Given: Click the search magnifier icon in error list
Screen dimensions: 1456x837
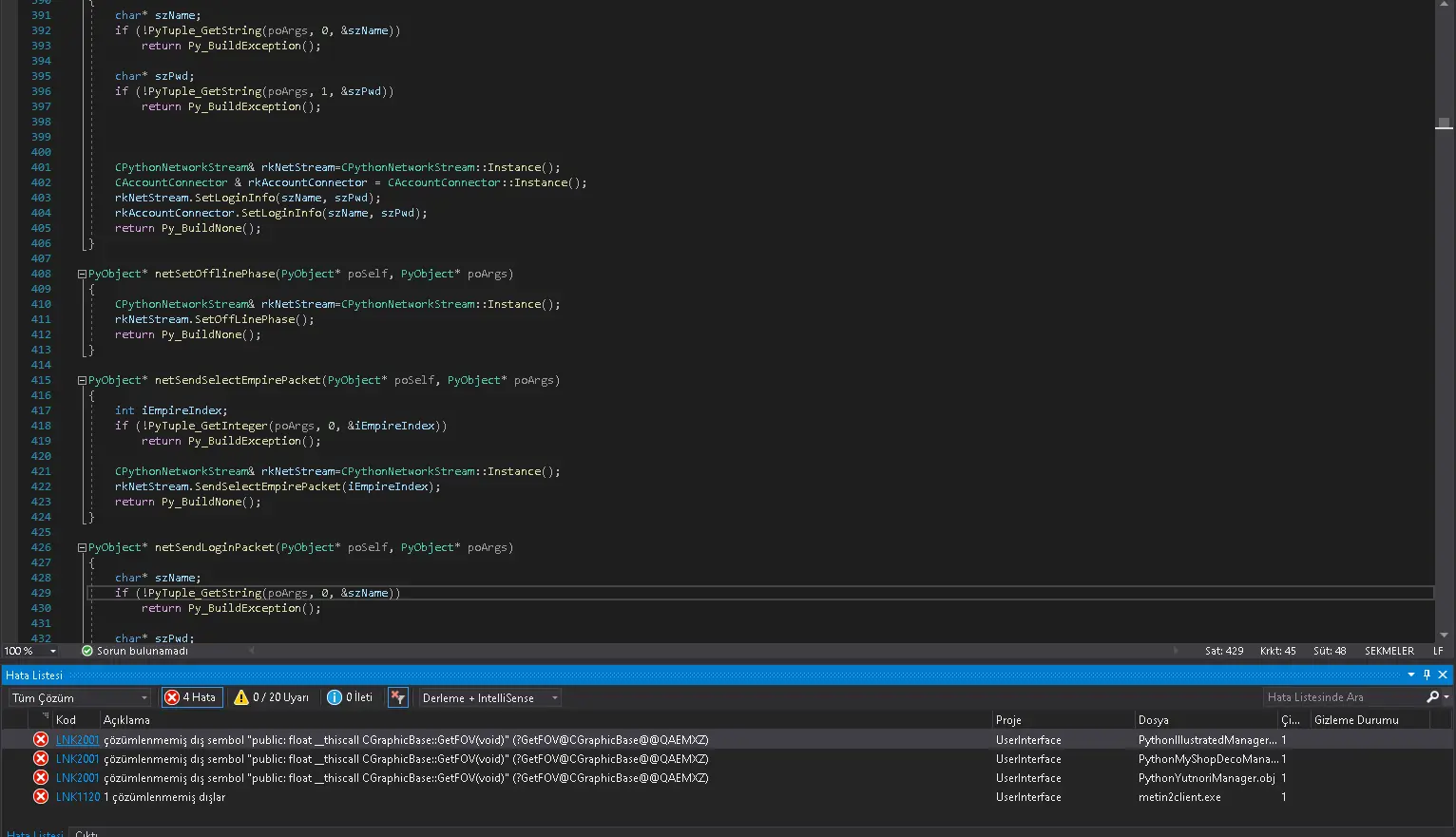Looking at the screenshot, I should (1433, 697).
